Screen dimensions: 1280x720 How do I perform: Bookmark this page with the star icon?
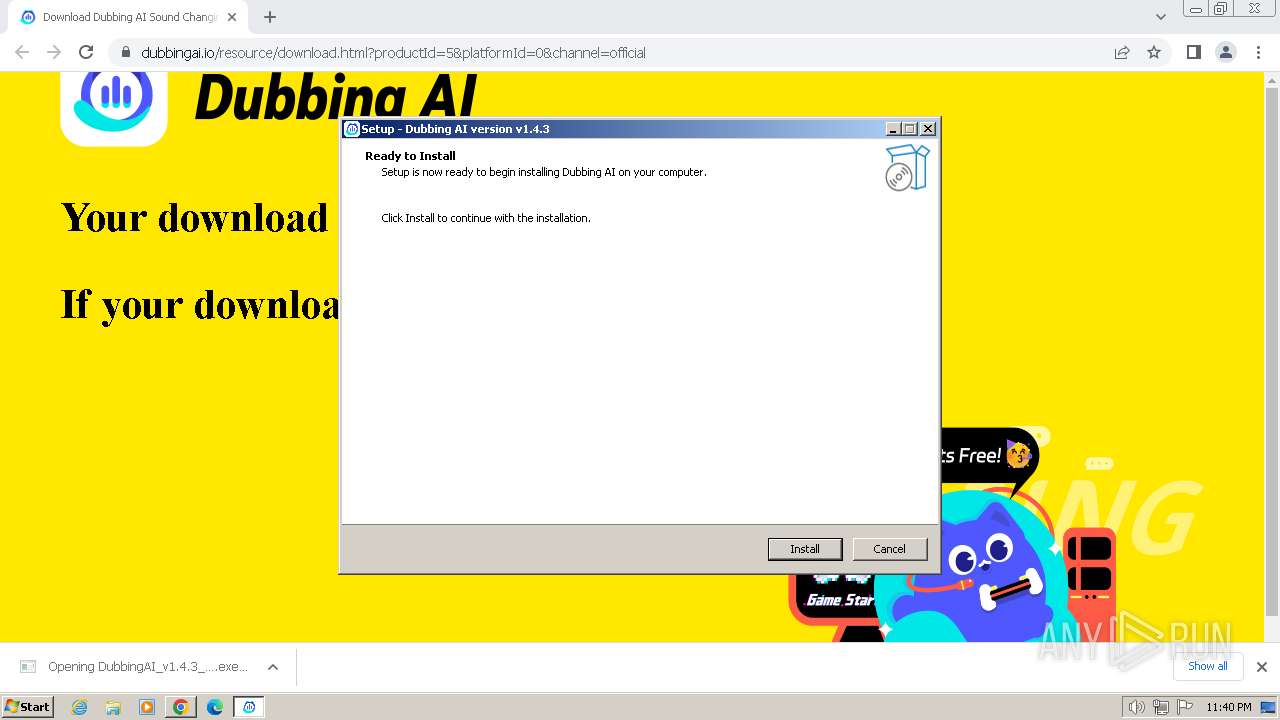[x=1154, y=52]
